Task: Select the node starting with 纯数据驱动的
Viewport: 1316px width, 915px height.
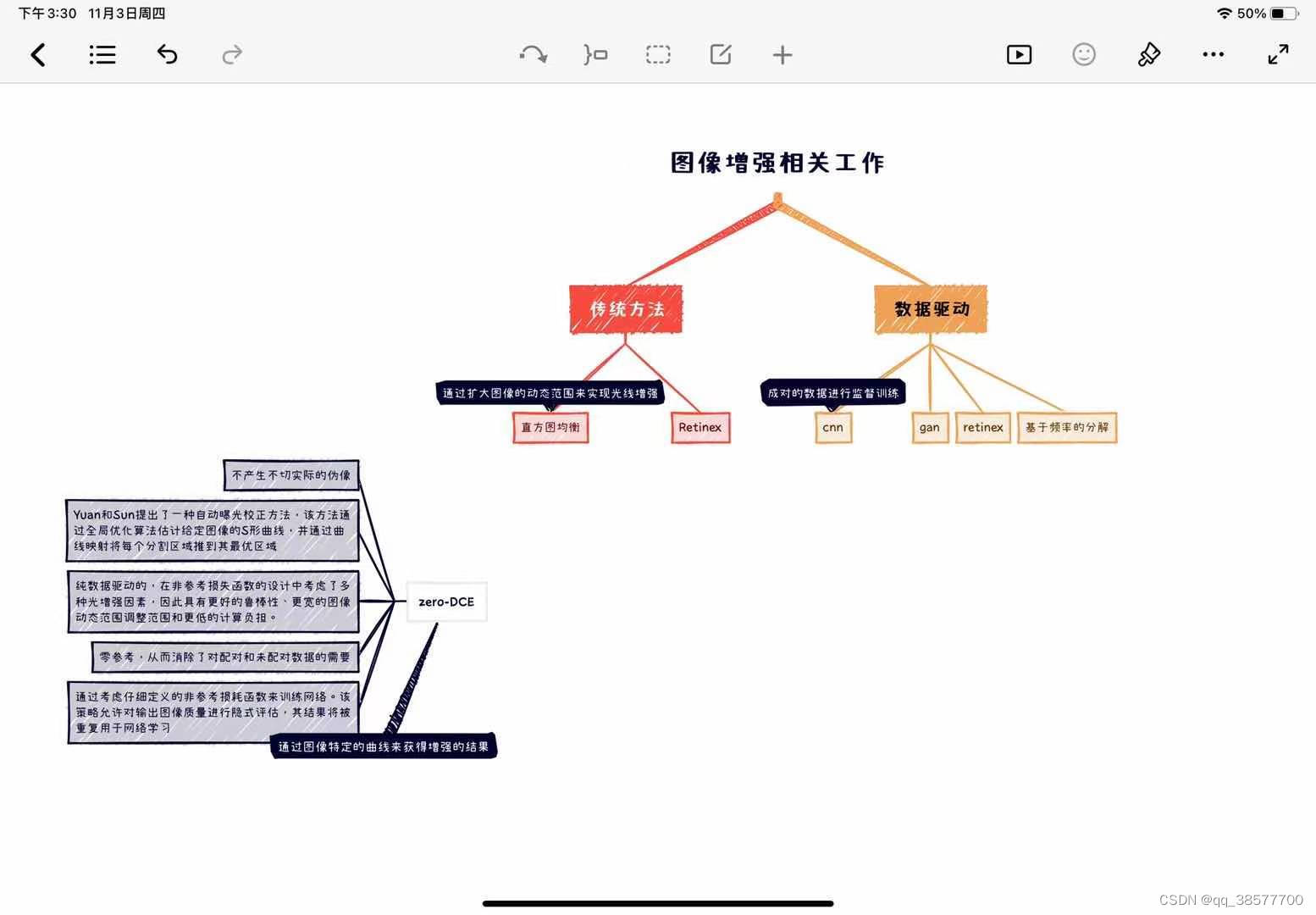Action: (x=213, y=602)
